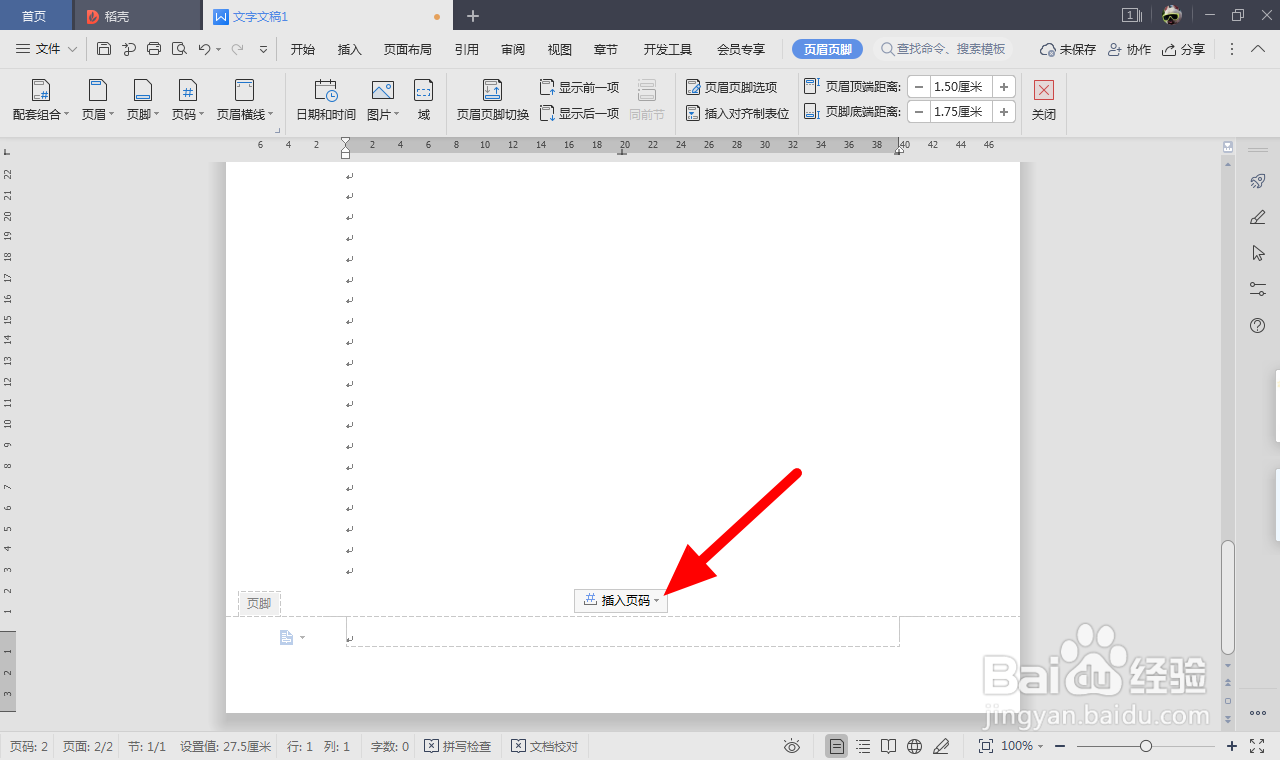Click 页眉页脚切换 to switch header/footer
The height and width of the screenshot is (760, 1280).
click(x=491, y=100)
